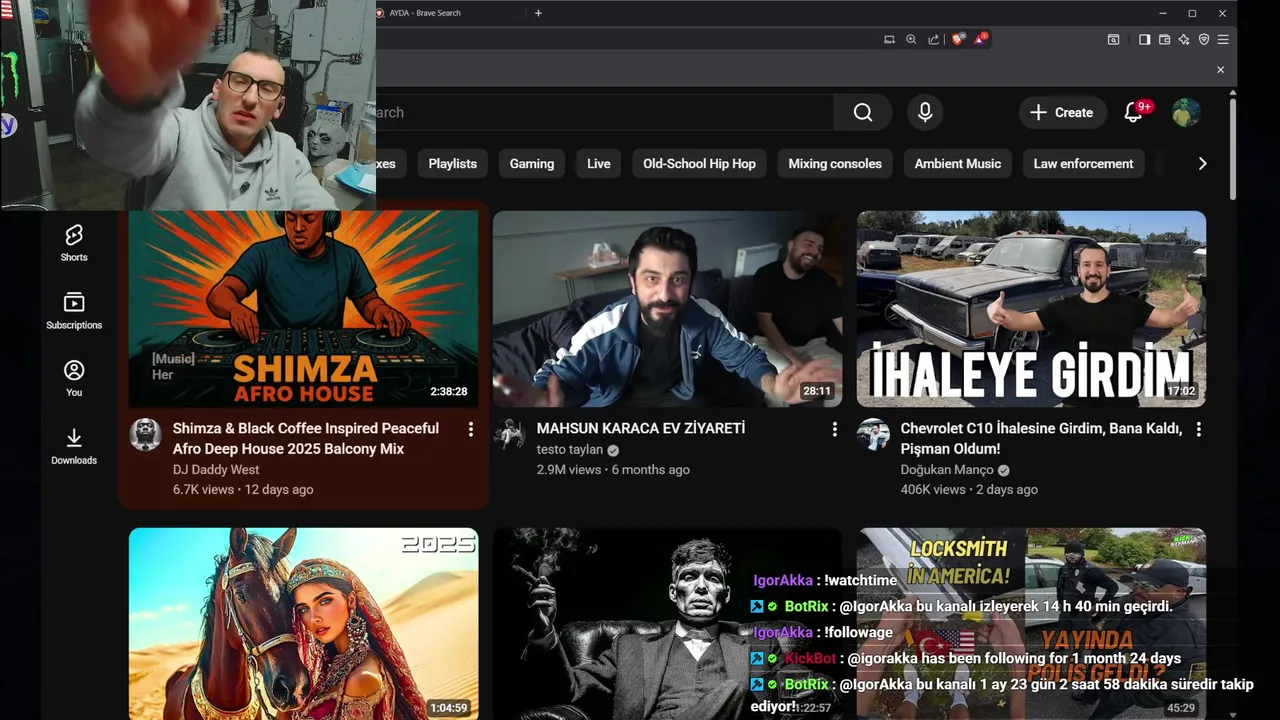Open the Brave VPN shield icon
This screenshot has height=720, width=1280.
[x=1204, y=39]
